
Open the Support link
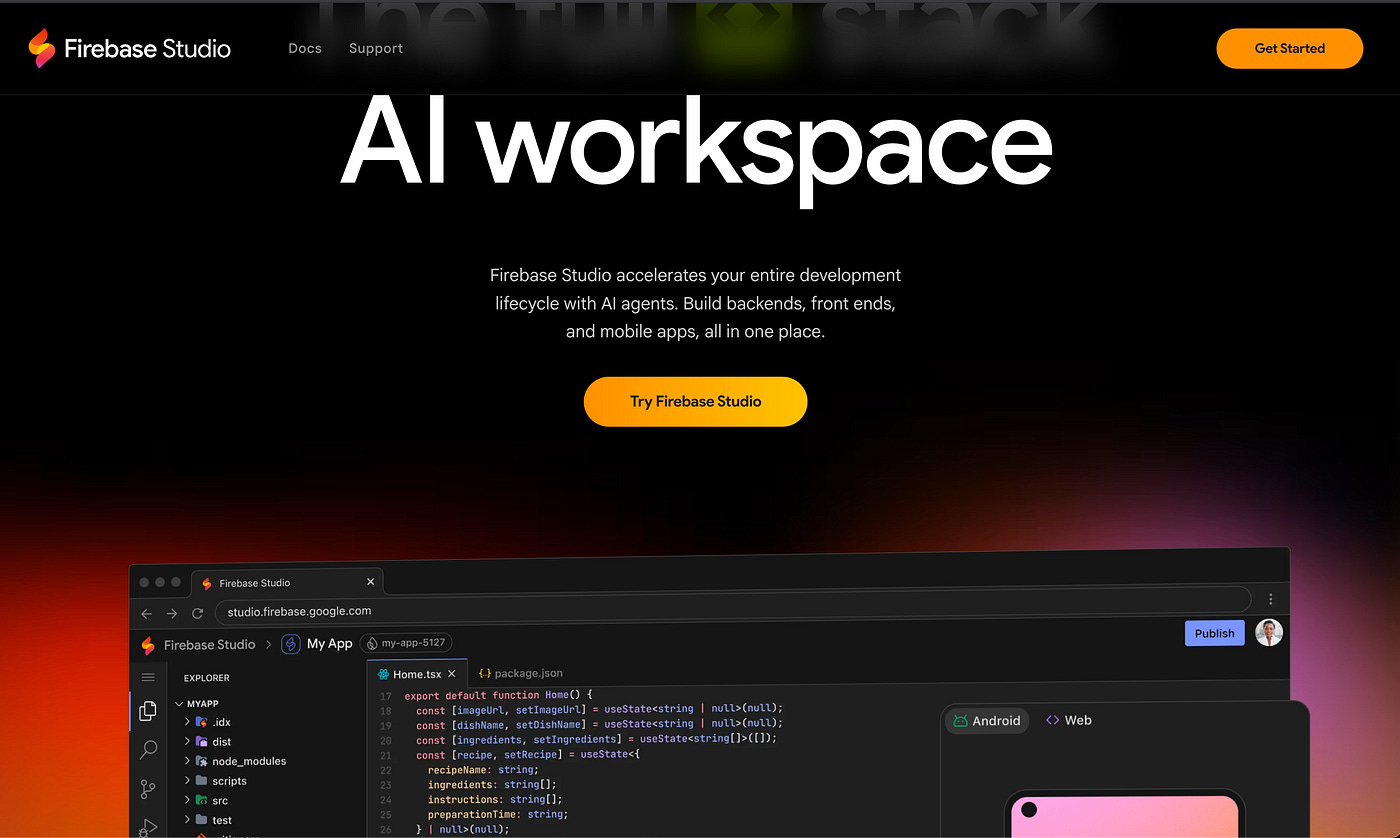[376, 48]
